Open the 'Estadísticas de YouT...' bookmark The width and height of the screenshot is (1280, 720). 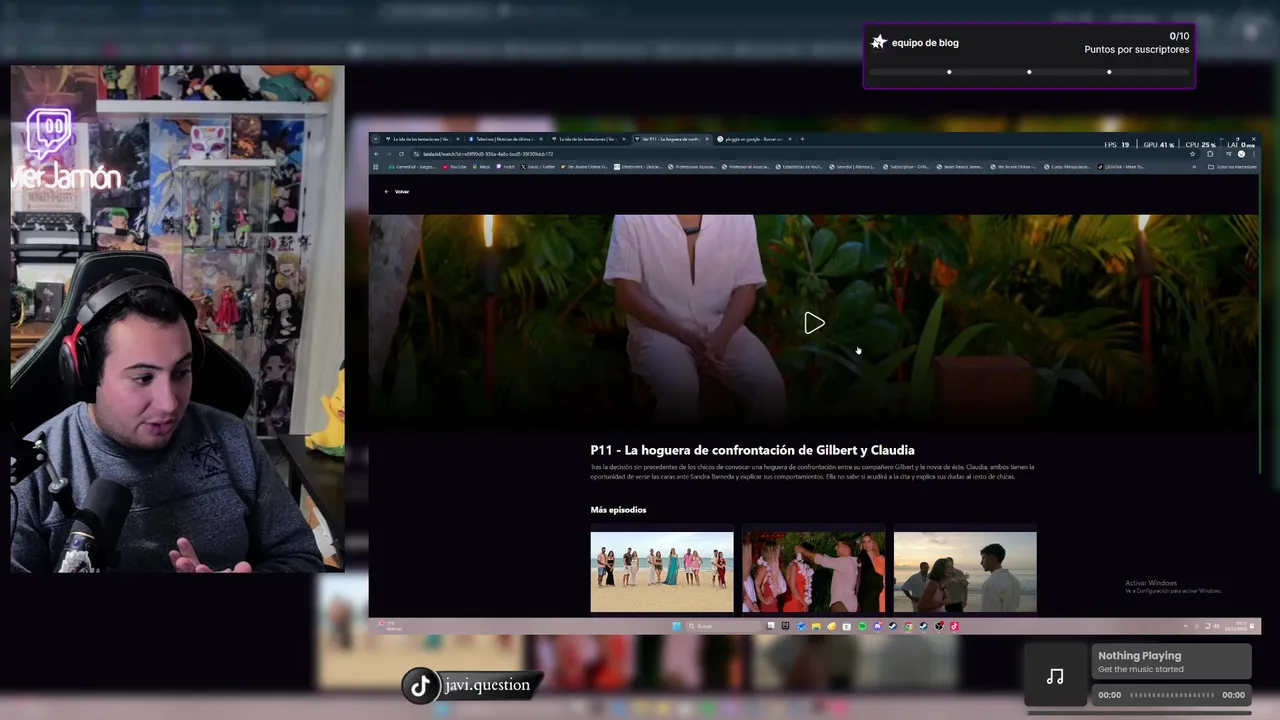(x=798, y=167)
